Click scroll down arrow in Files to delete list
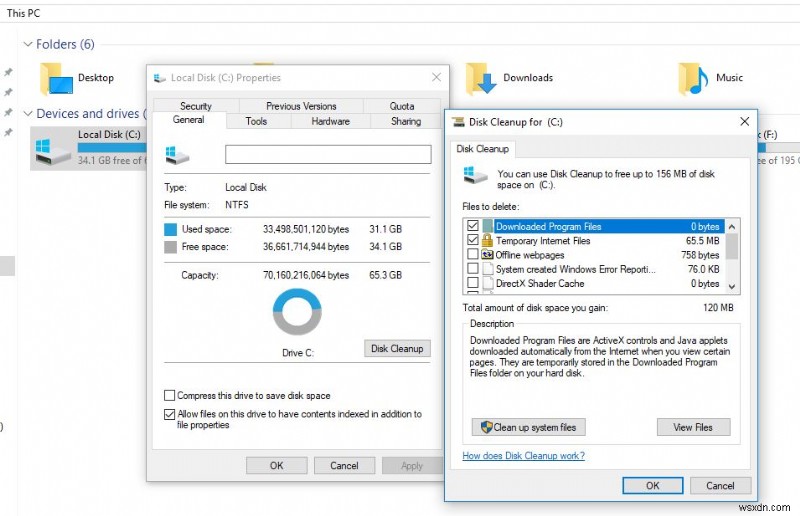 click(x=732, y=286)
